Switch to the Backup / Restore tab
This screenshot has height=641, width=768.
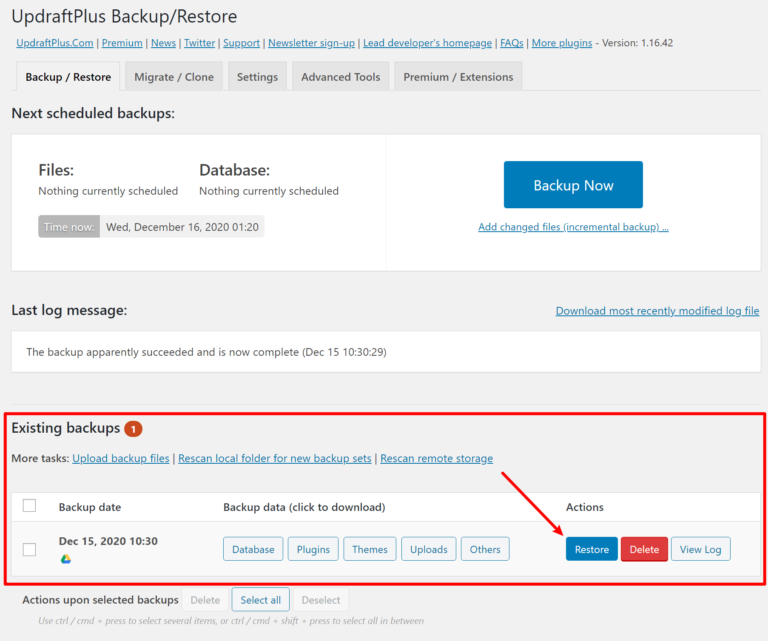pos(68,77)
